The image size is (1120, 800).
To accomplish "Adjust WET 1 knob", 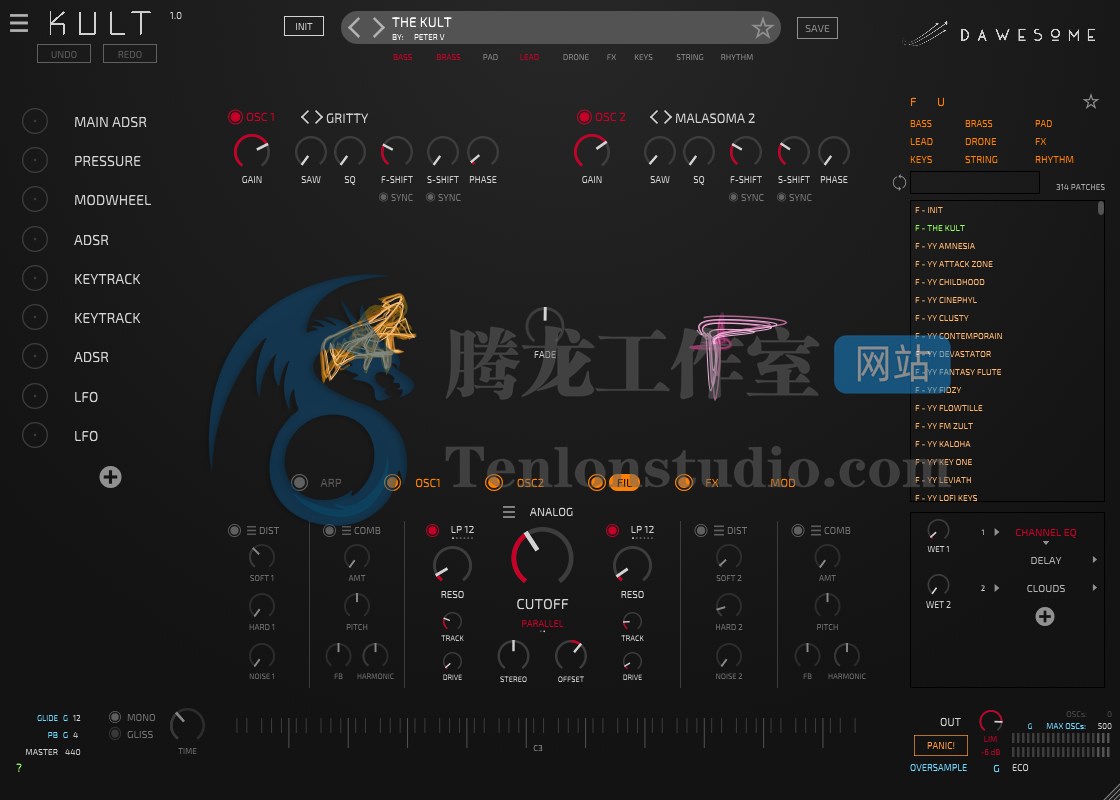I will (938, 530).
